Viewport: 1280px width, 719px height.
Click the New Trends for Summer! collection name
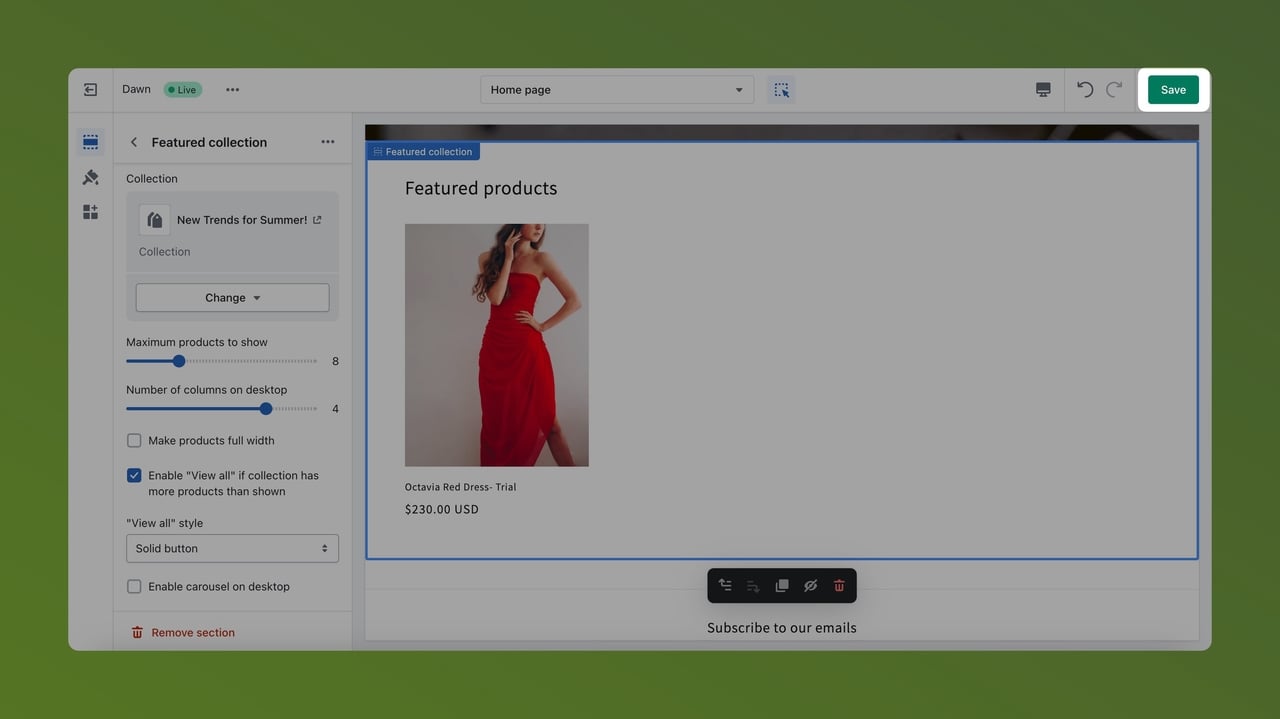242,220
